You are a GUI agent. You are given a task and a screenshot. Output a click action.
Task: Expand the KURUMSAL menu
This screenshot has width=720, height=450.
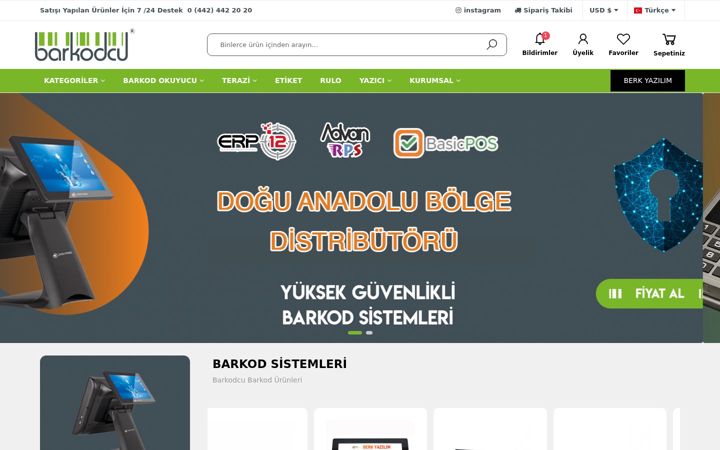(x=435, y=80)
